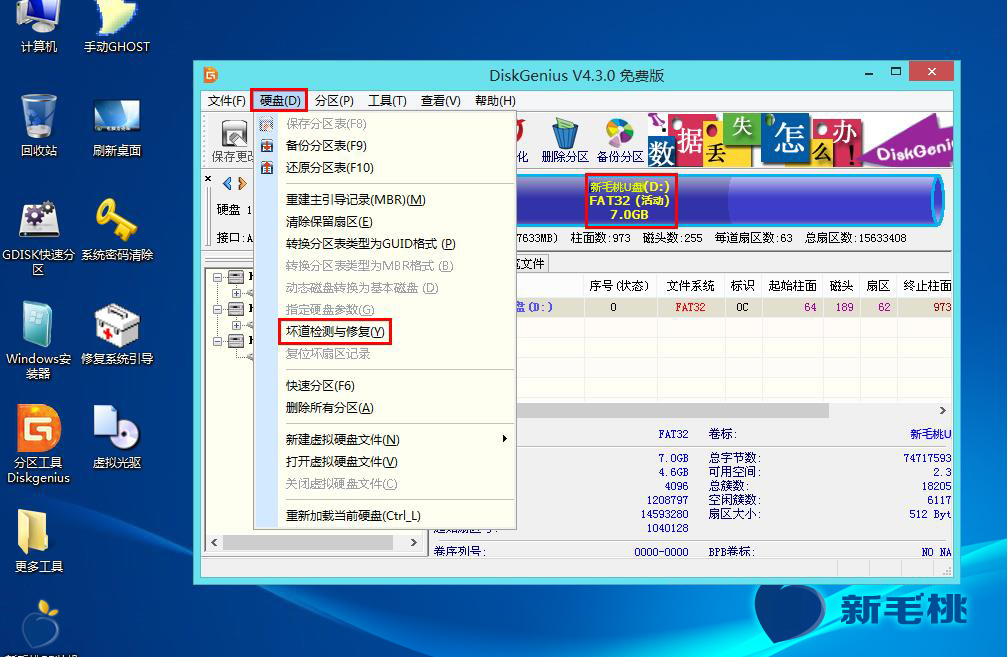
Task: Click the 扇区 column header
Action: tap(878, 286)
